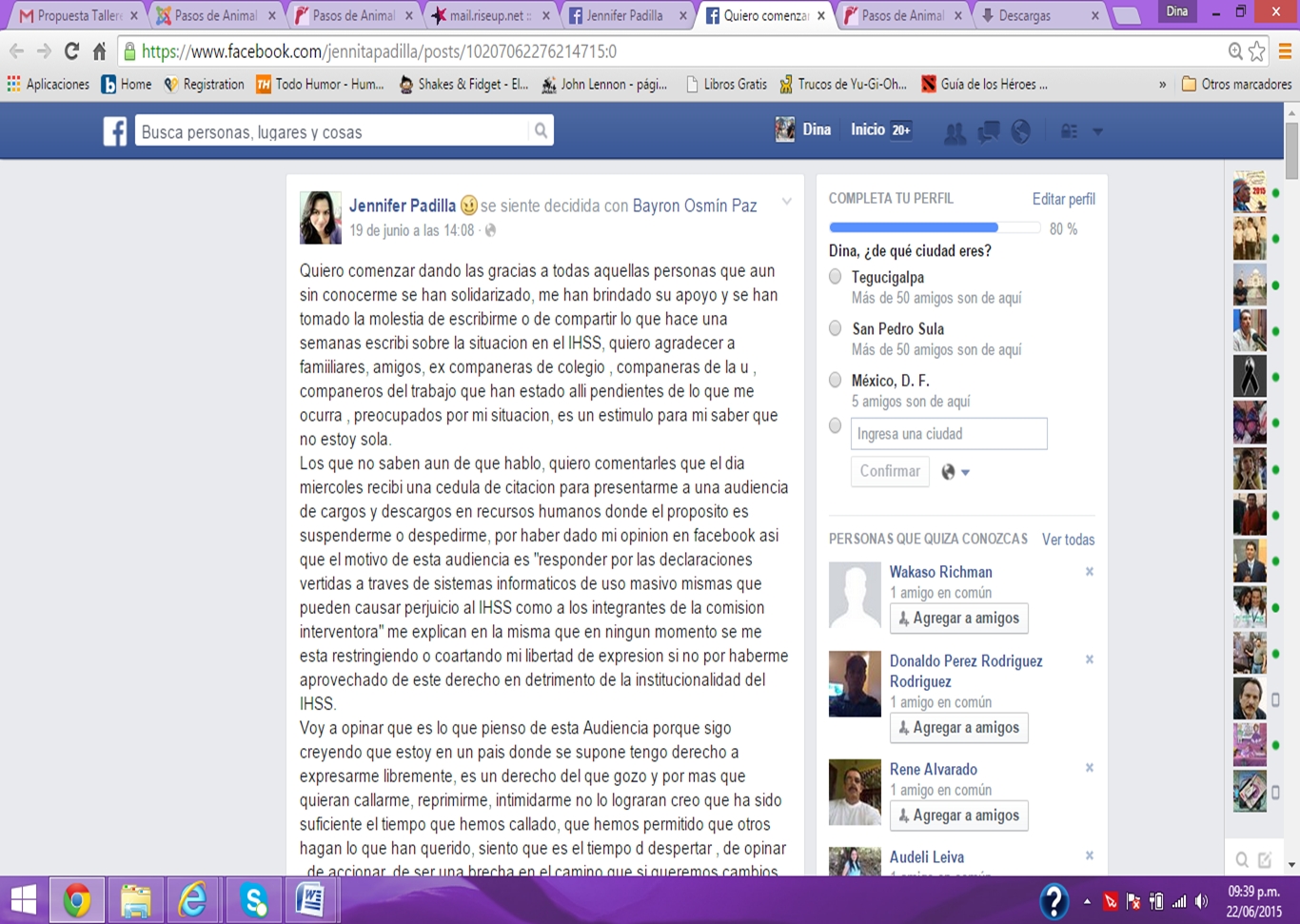Open Audeli Leiva's profile link

tap(927, 857)
